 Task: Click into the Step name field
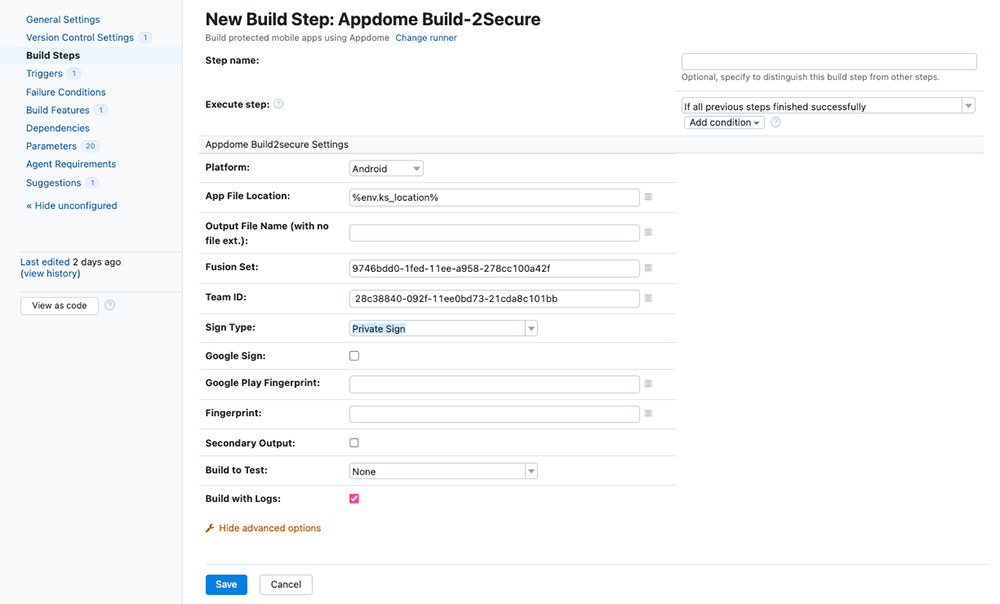[828, 61]
